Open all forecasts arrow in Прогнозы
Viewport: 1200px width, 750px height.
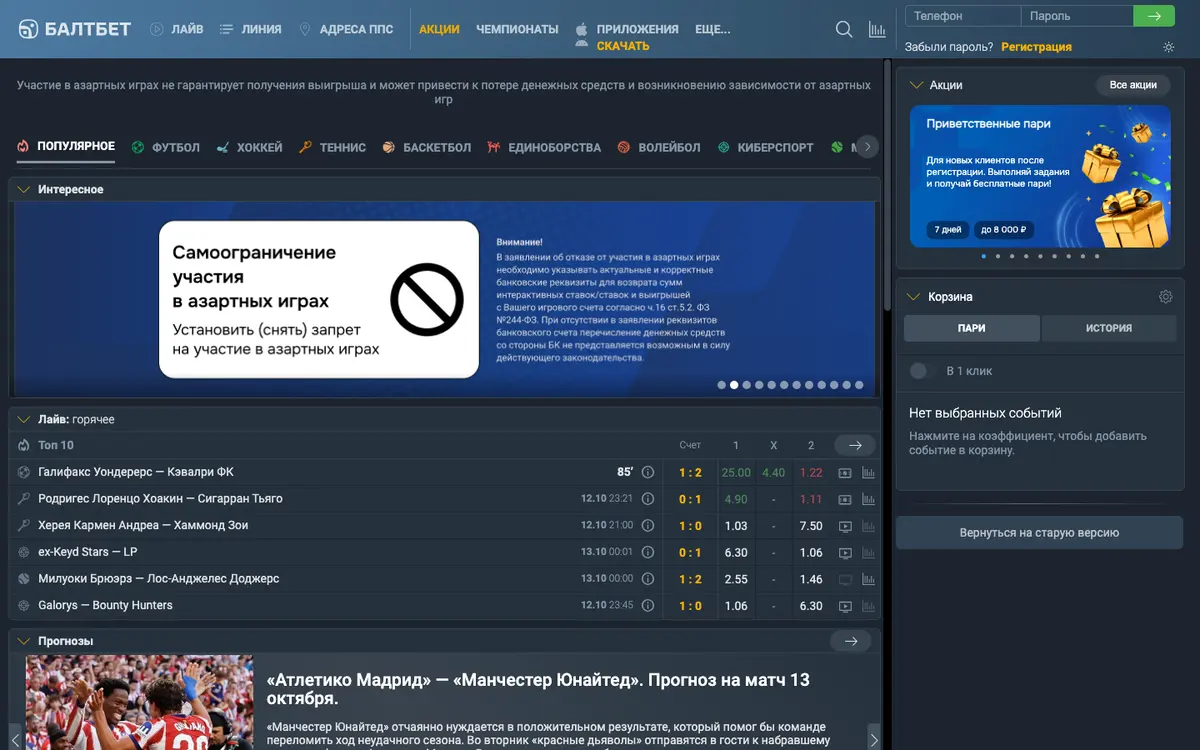(x=851, y=641)
